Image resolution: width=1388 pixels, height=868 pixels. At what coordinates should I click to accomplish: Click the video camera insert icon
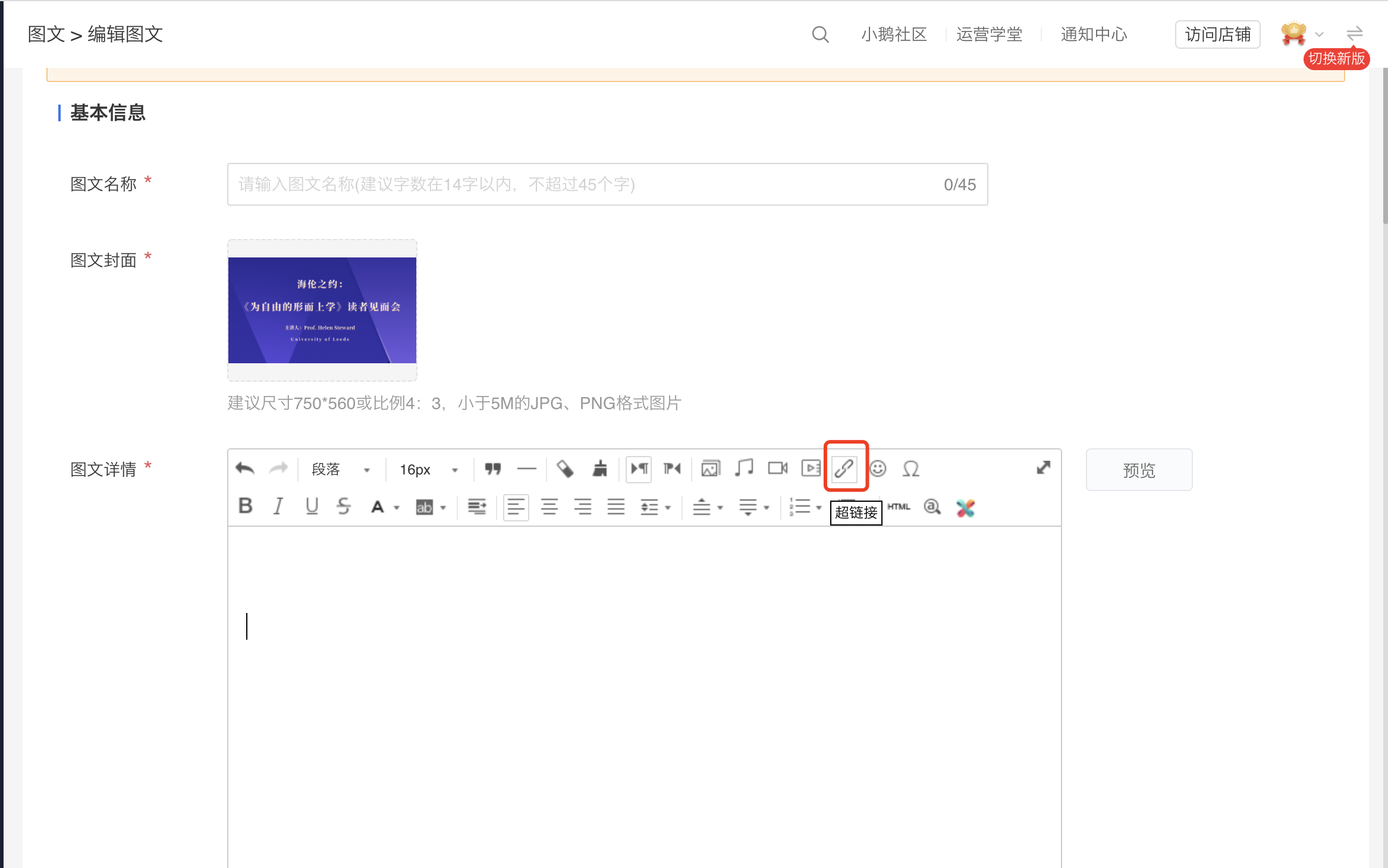(777, 468)
